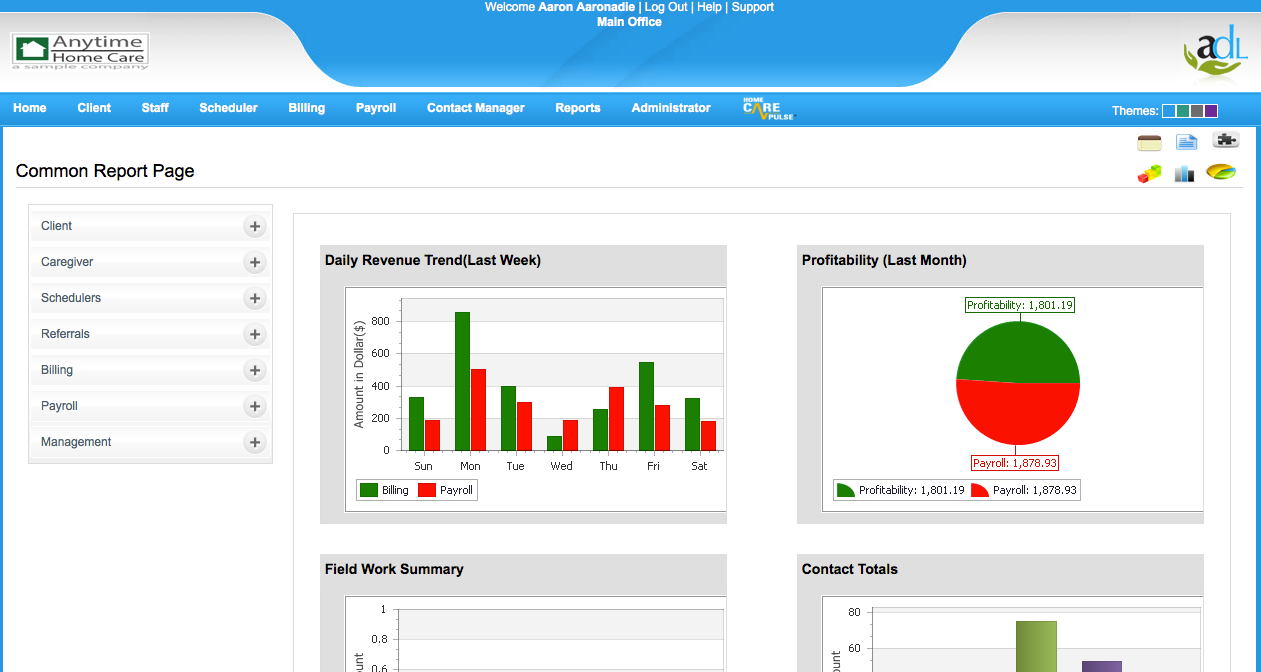
Task: Click the Help link in the header
Action: pyautogui.click(x=709, y=7)
